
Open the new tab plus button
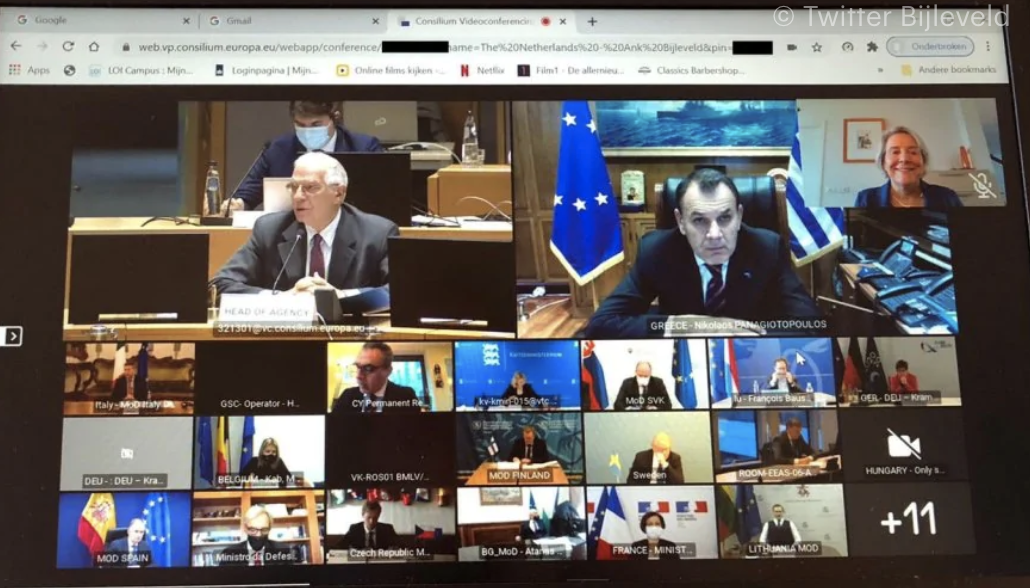tap(592, 21)
